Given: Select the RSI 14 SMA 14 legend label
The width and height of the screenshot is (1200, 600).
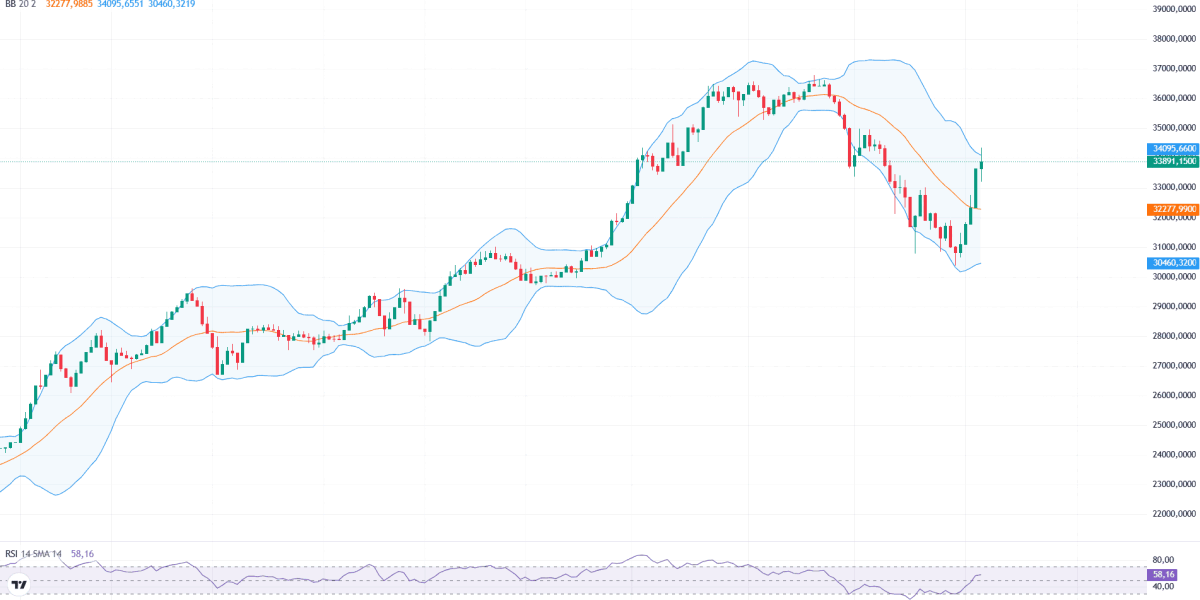Looking at the screenshot, I should pyautogui.click(x=35, y=553).
